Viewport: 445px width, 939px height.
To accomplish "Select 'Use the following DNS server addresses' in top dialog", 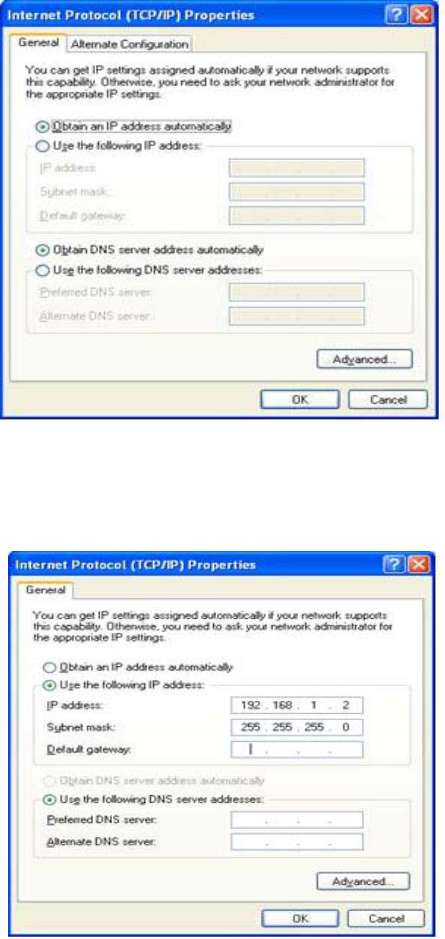I will [x=149, y=271].
